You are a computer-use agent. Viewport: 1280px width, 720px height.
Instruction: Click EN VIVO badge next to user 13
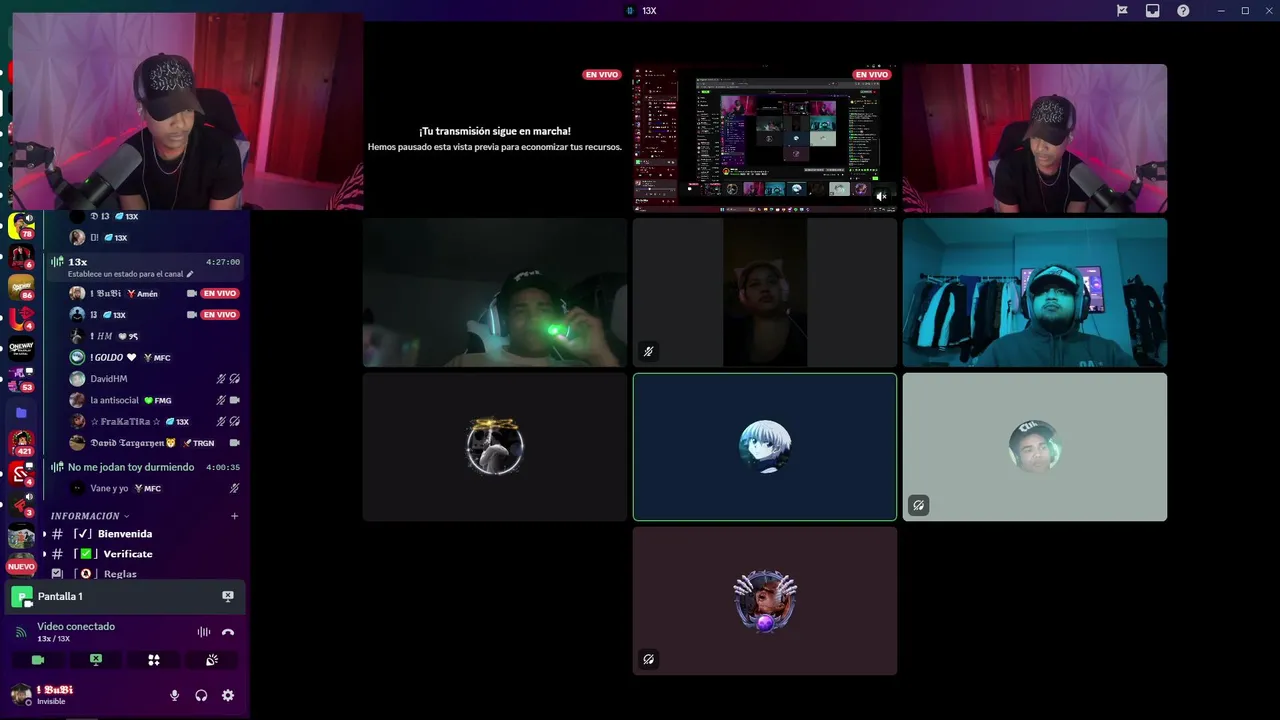[220, 315]
